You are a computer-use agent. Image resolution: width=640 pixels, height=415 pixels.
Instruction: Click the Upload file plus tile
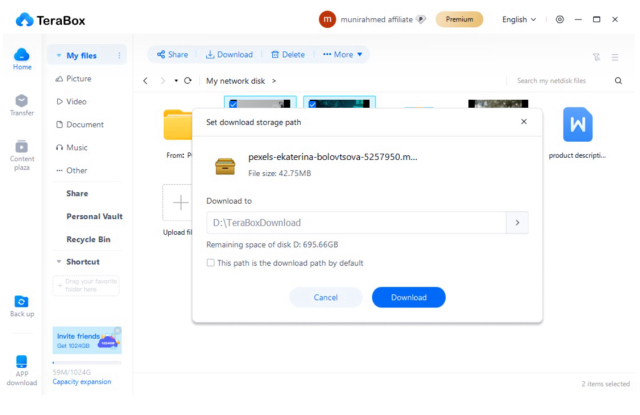tap(177, 203)
